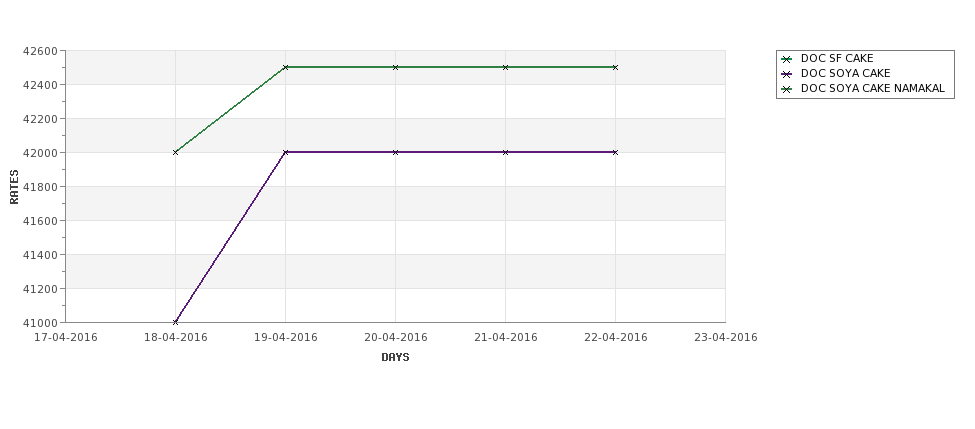This screenshot has width=975, height=429.
Task: Click the DOC SOYA CAKE NAMAKAL legend marker
Action: 787,89
